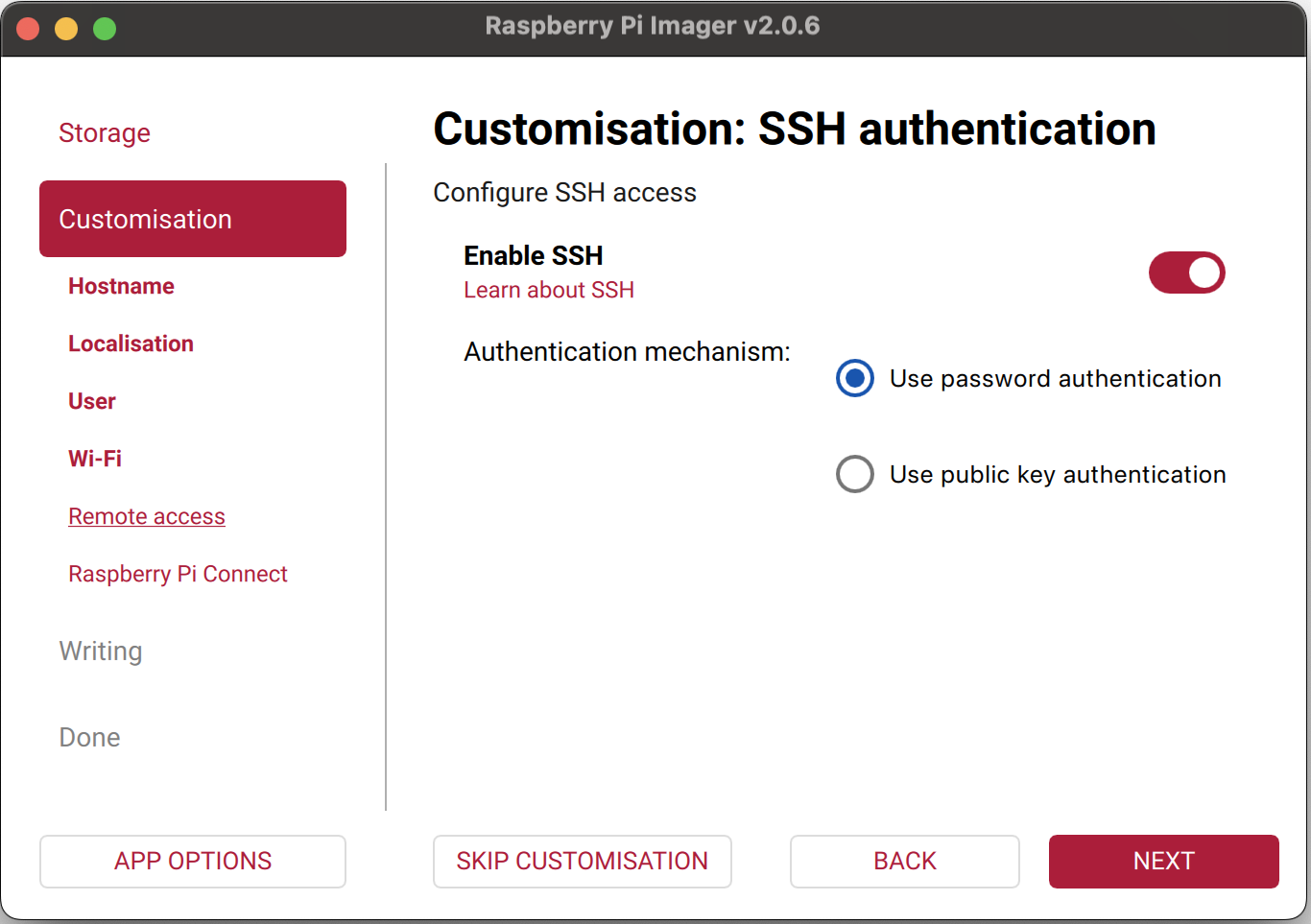Close the Raspberry Pi Imager window
The height and width of the screenshot is (924, 1311).
(x=29, y=29)
